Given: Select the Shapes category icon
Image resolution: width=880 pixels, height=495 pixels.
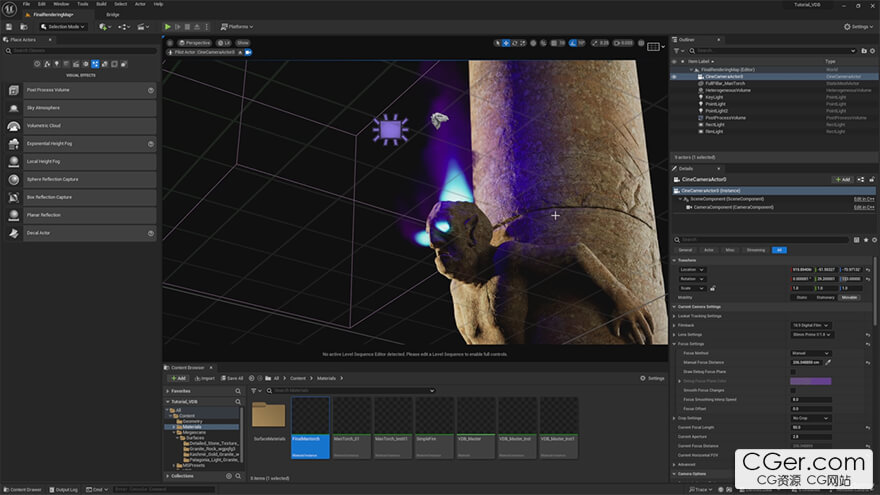Looking at the screenshot, I should pyautogui.click(x=66, y=64).
